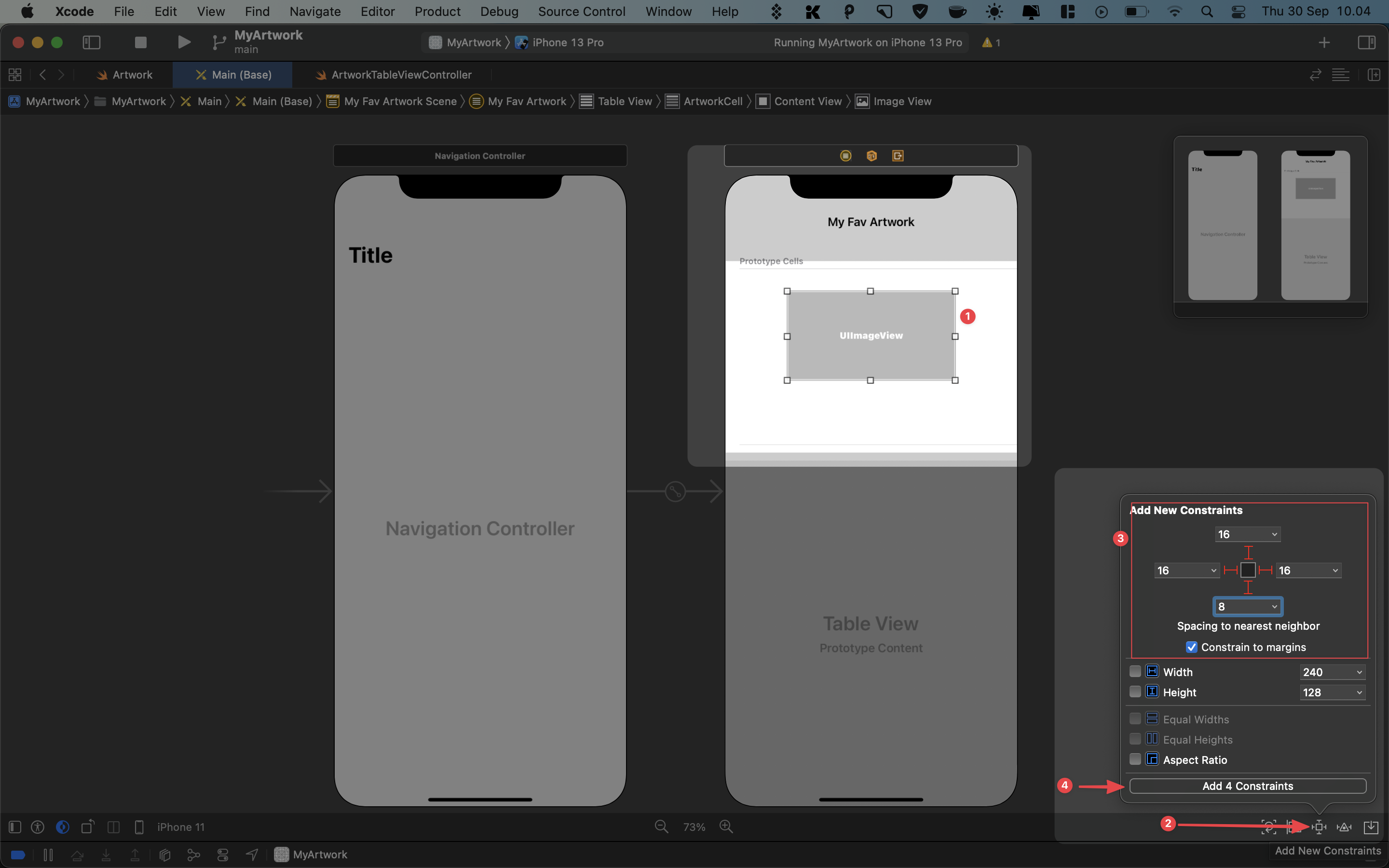The width and height of the screenshot is (1389, 868).
Task: Toggle the Navigator sidebar in the Xcode toolbar
Action: [x=92, y=42]
